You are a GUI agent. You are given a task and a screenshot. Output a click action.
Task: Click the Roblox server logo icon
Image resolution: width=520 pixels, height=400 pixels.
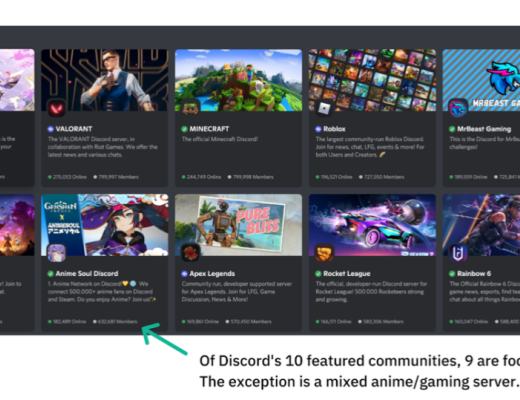(x=324, y=108)
